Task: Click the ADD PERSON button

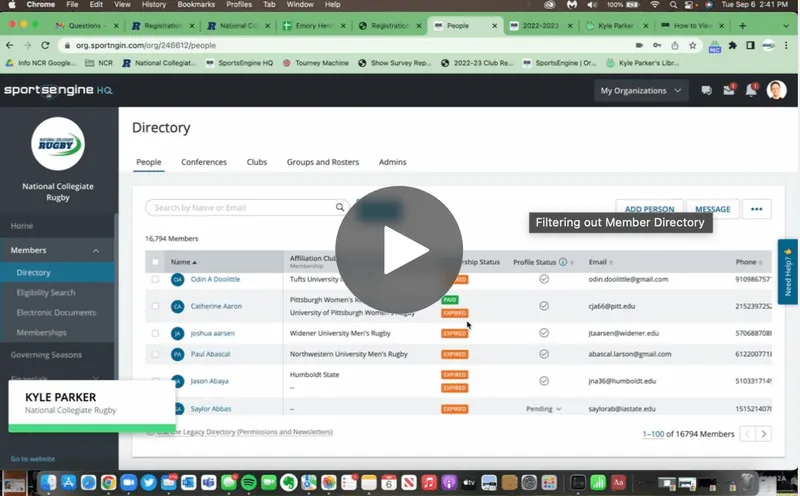Action: pyautogui.click(x=649, y=209)
